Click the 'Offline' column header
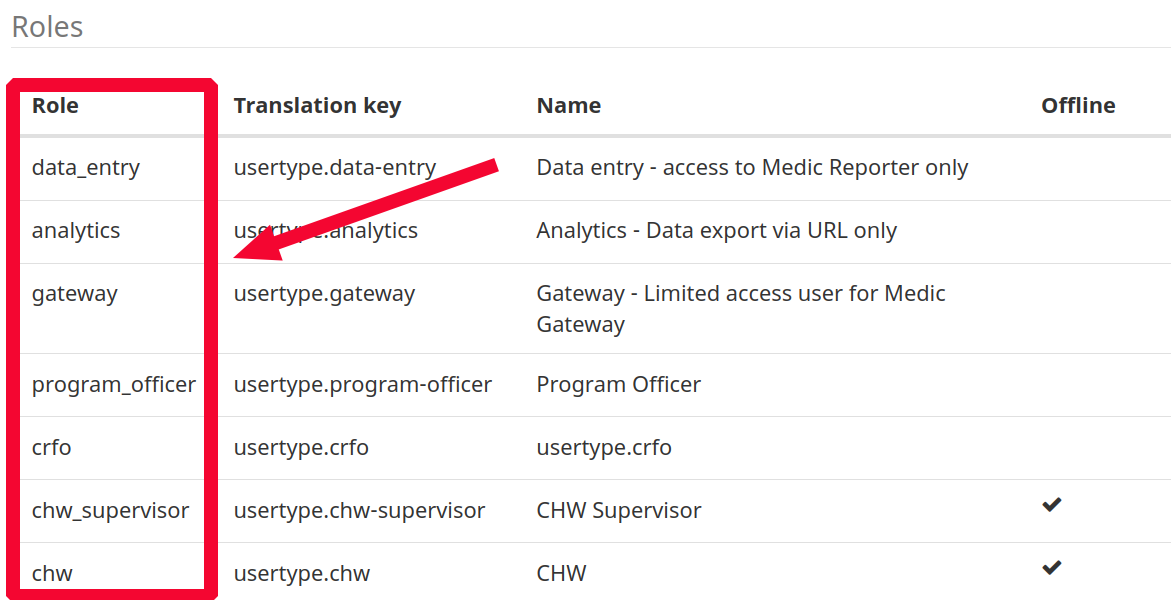This screenshot has width=1171, height=600. [1078, 105]
